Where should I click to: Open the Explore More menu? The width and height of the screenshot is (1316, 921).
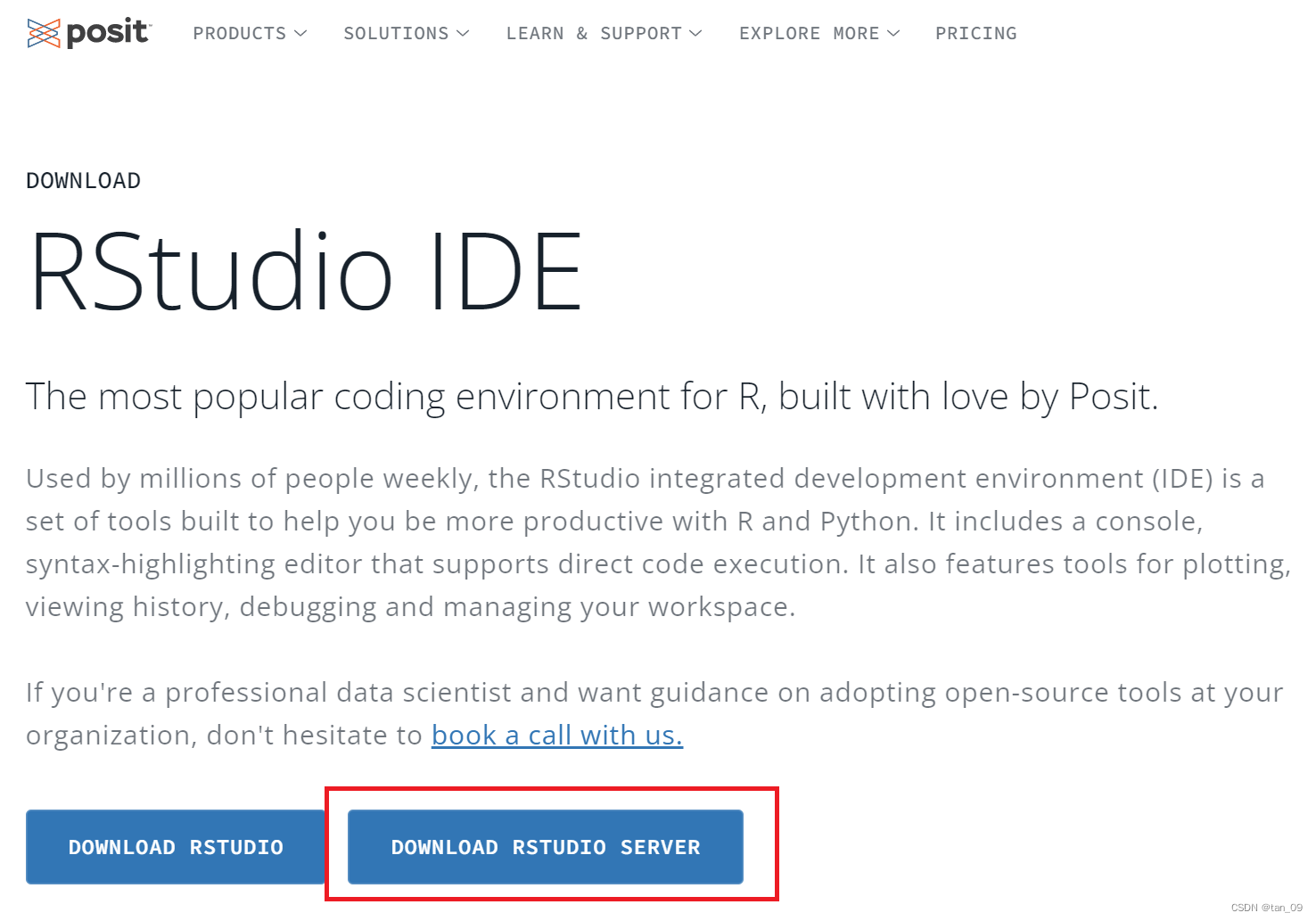(x=819, y=34)
